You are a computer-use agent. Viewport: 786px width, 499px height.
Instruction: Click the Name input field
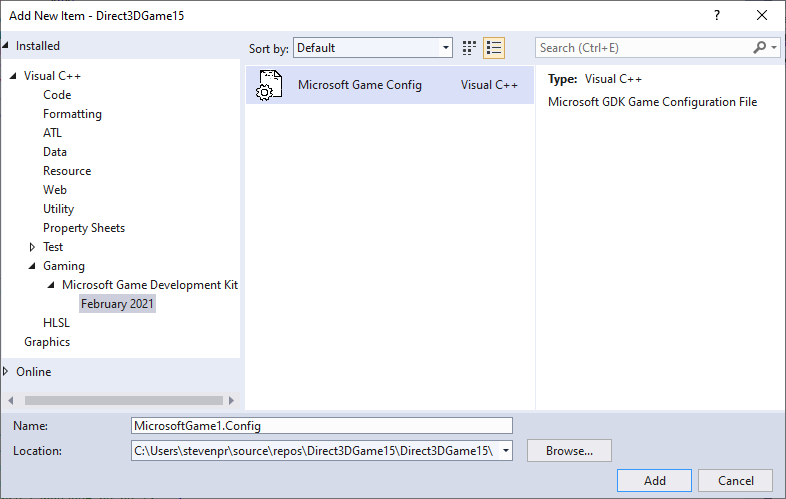(x=322, y=426)
